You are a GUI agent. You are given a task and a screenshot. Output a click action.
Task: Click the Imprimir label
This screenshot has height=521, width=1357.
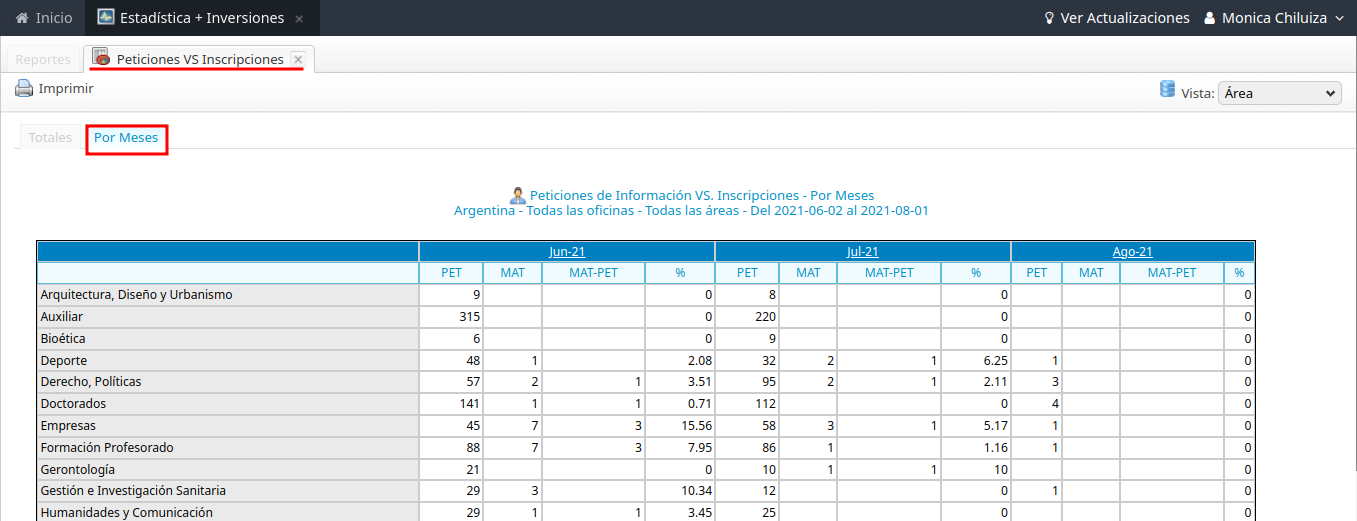click(x=66, y=88)
